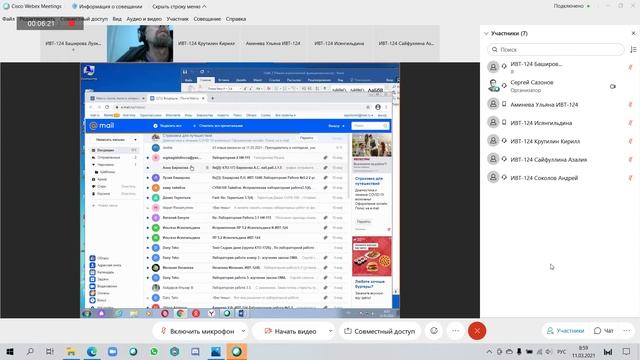The image size is (640, 360).
Task: Open more options beside reactions button
Action: pyautogui.click(x=456, y=331)
